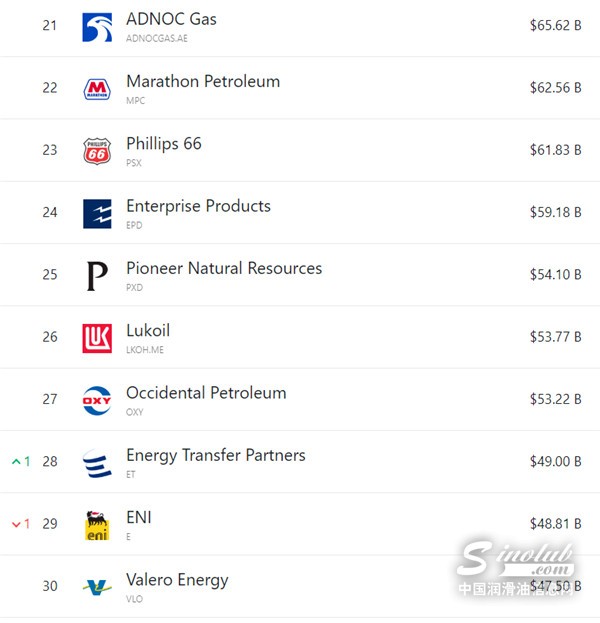The image size is (600, 623).
Task: Click the LKOH.ME ticker under Lukoil
Action: coord(145,350)
